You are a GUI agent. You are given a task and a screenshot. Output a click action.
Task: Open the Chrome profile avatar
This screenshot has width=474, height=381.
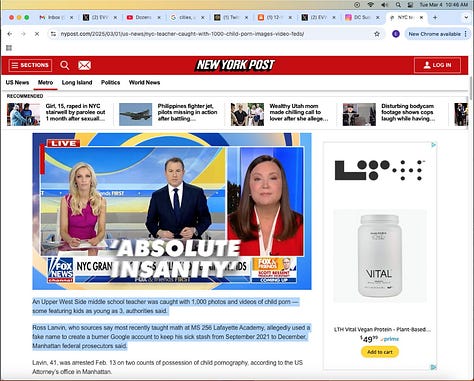tap(396, 34)
